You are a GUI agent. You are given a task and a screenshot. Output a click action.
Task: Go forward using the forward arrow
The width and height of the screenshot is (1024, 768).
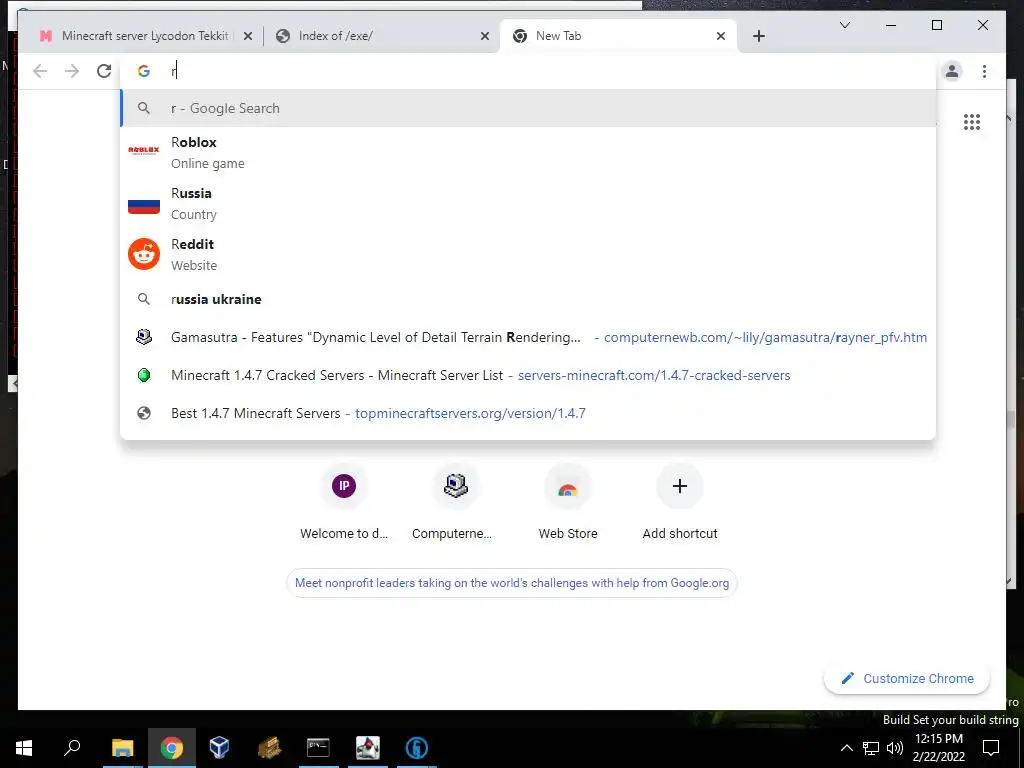pyautogui.click(x=72, y=71)
